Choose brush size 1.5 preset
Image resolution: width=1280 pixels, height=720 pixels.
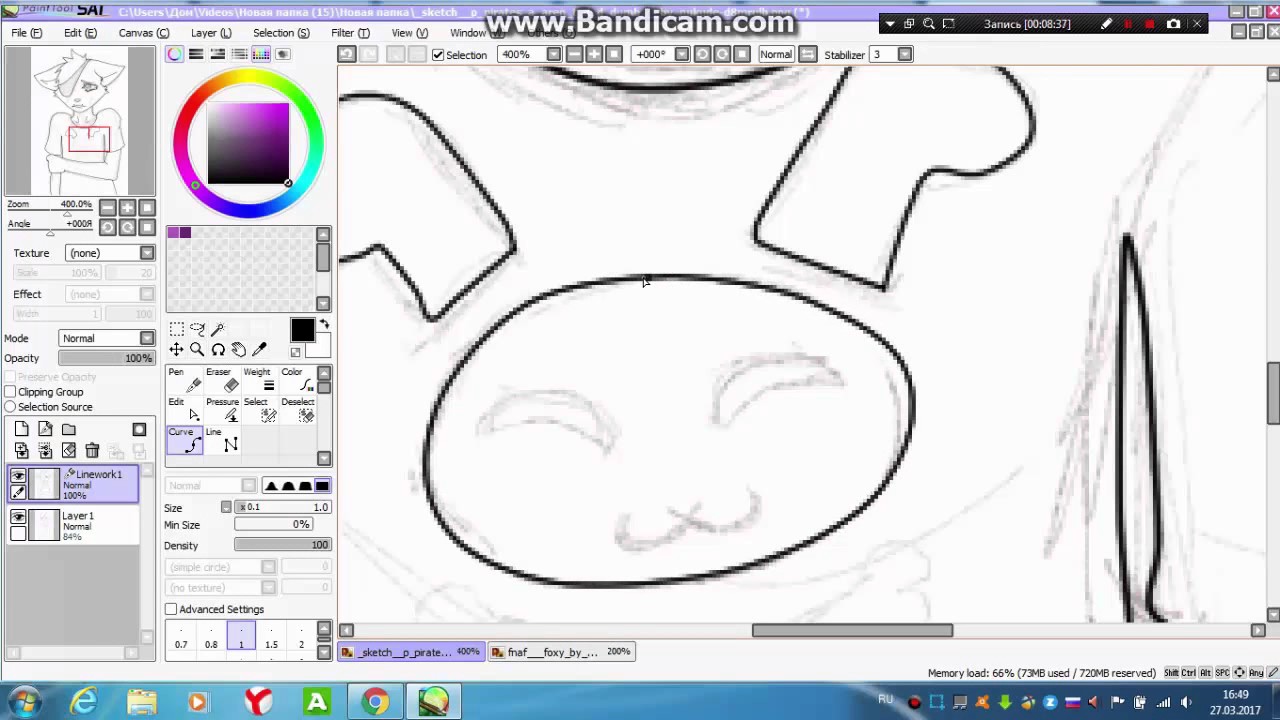tap(271, 637)
